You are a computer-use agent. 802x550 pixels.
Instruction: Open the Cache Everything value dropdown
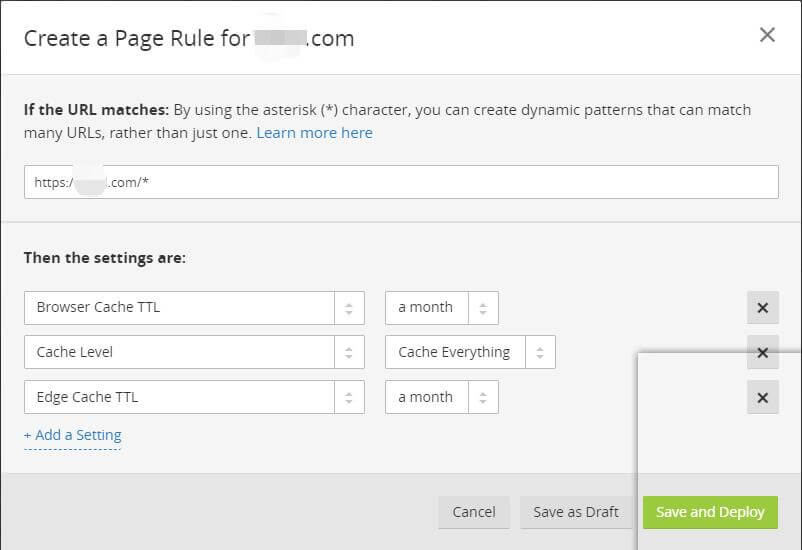pos(454,353)
